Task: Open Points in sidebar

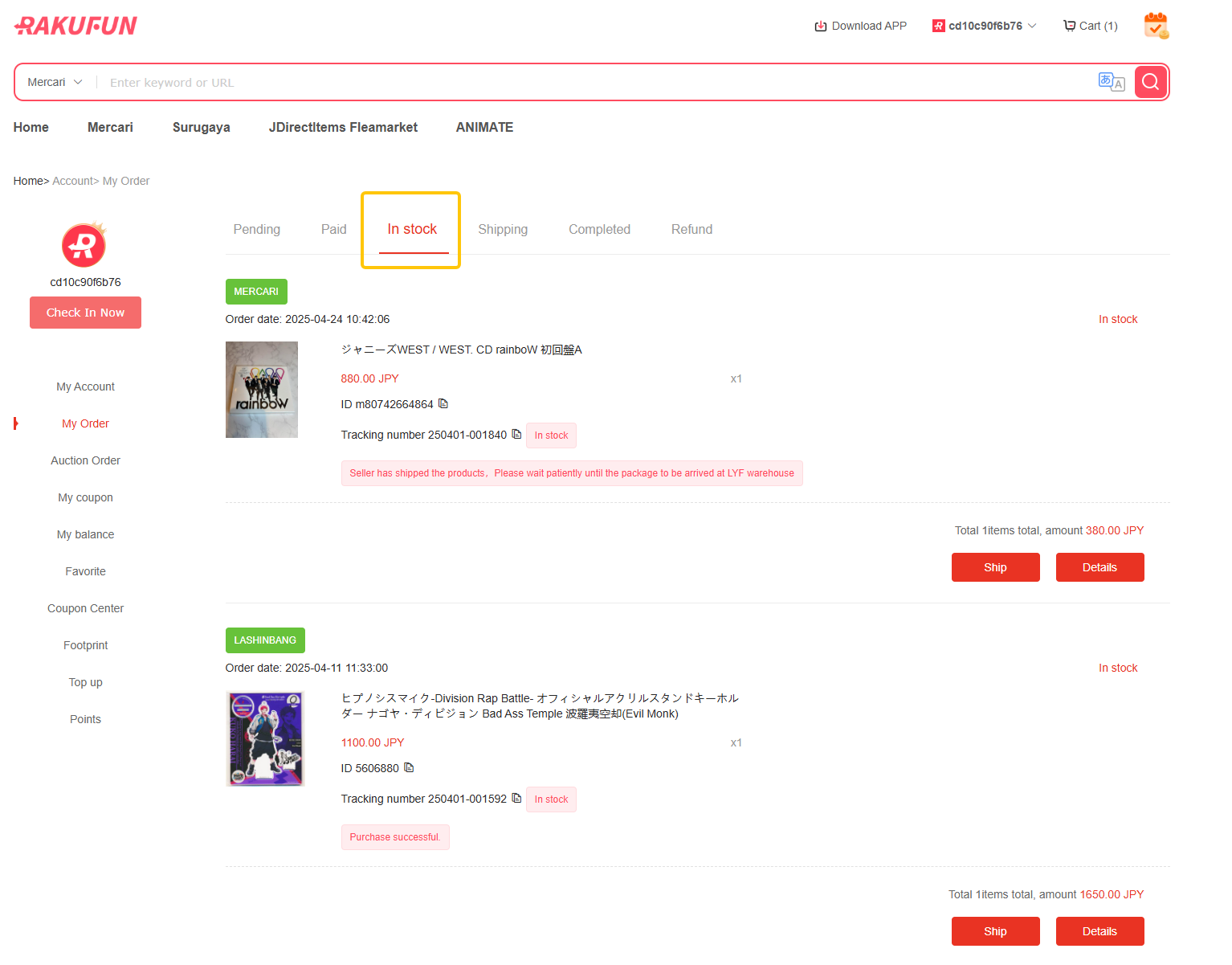Action: coord(85,719)
